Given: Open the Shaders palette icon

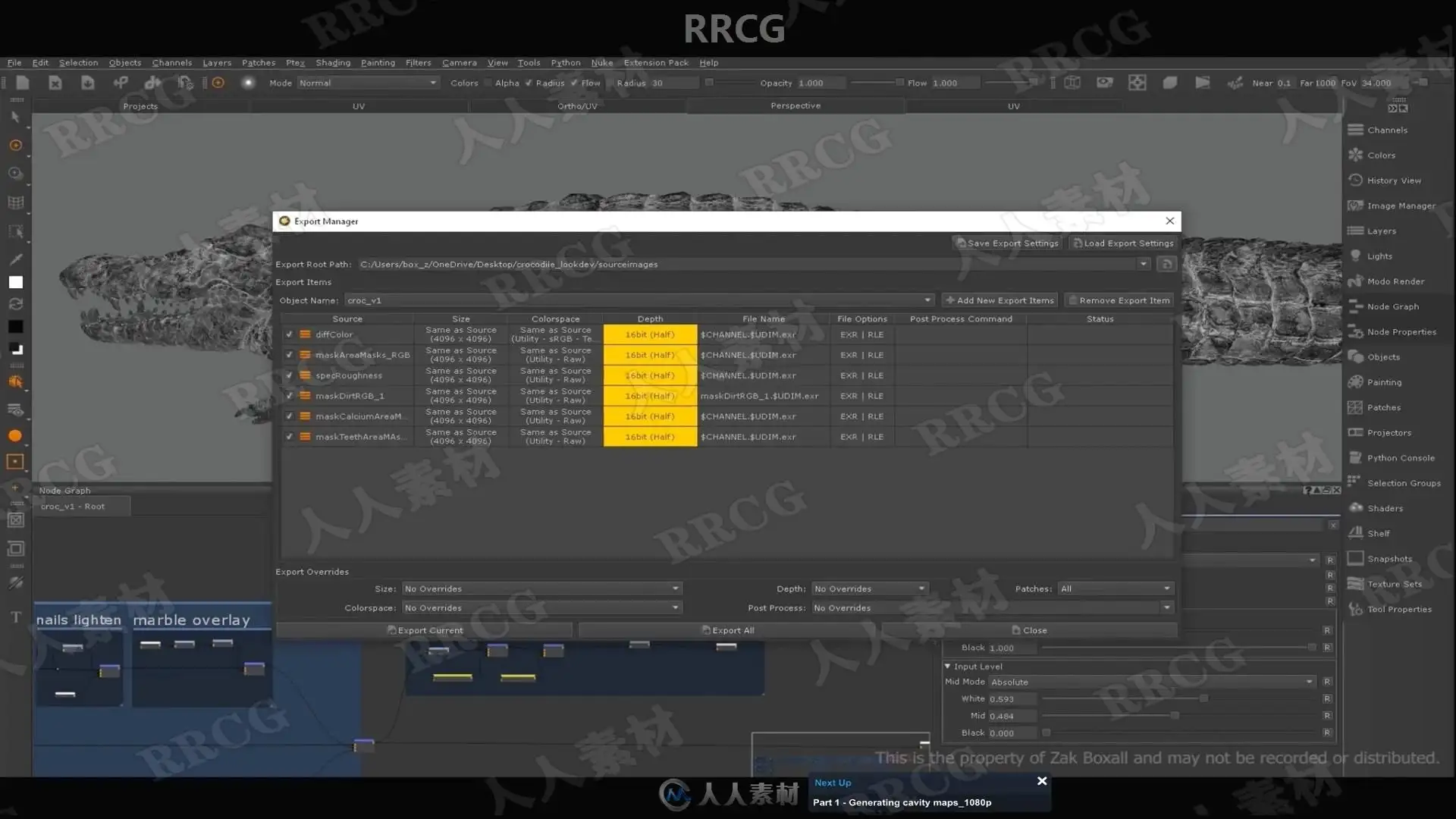Looking at the screenshot, I should coord(1356,508).
